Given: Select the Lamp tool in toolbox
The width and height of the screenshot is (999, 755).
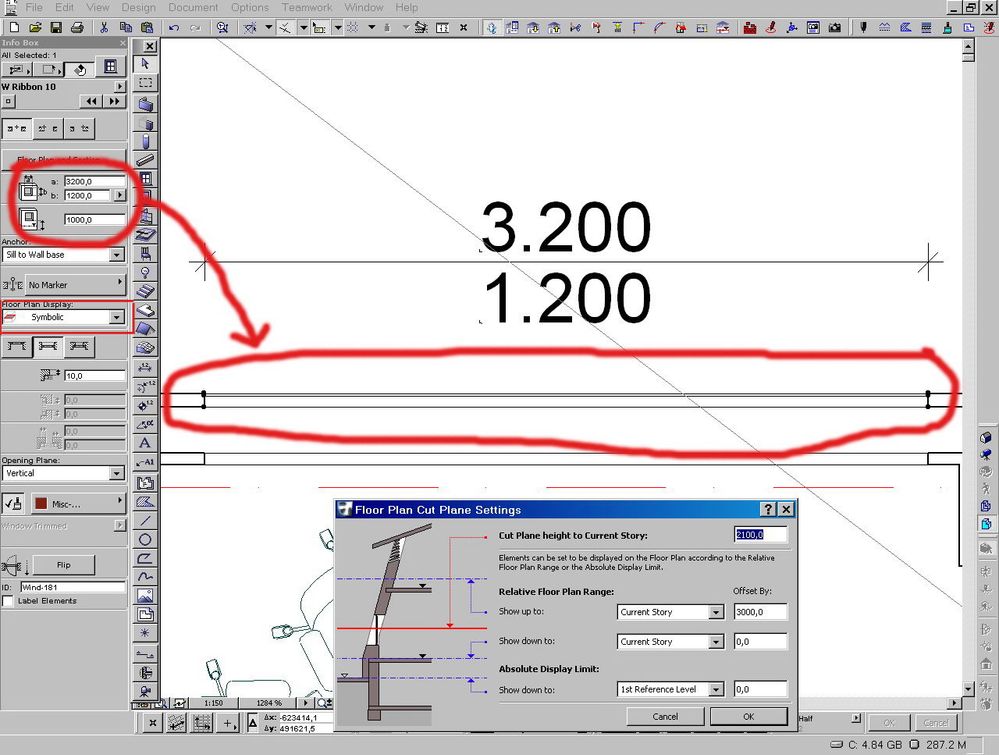Looking at the screenshot, I should point(145,273).
